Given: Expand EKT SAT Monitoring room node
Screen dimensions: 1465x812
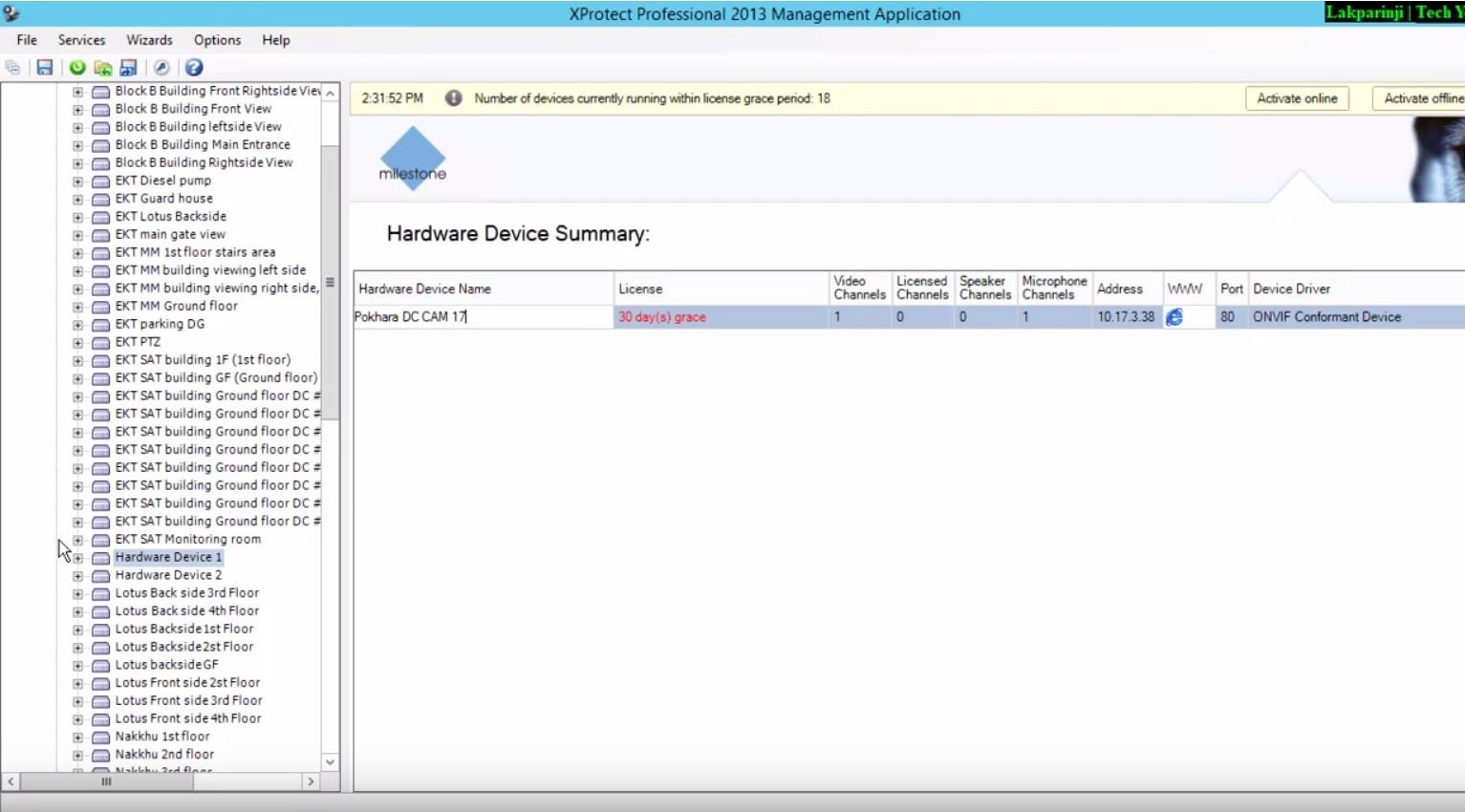Looking at the screenshot, I should [77, 540].
